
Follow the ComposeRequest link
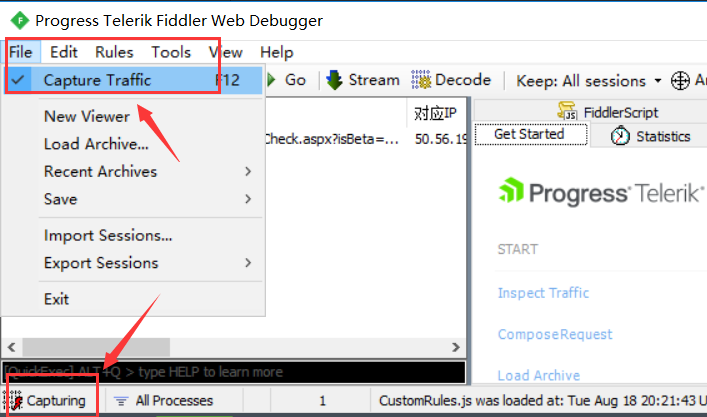[x=555, y=334]
